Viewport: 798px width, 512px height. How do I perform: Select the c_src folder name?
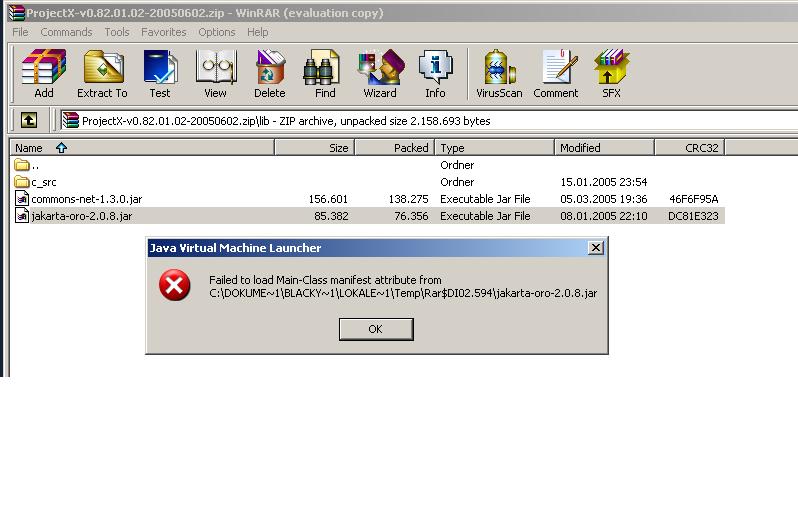44,182
